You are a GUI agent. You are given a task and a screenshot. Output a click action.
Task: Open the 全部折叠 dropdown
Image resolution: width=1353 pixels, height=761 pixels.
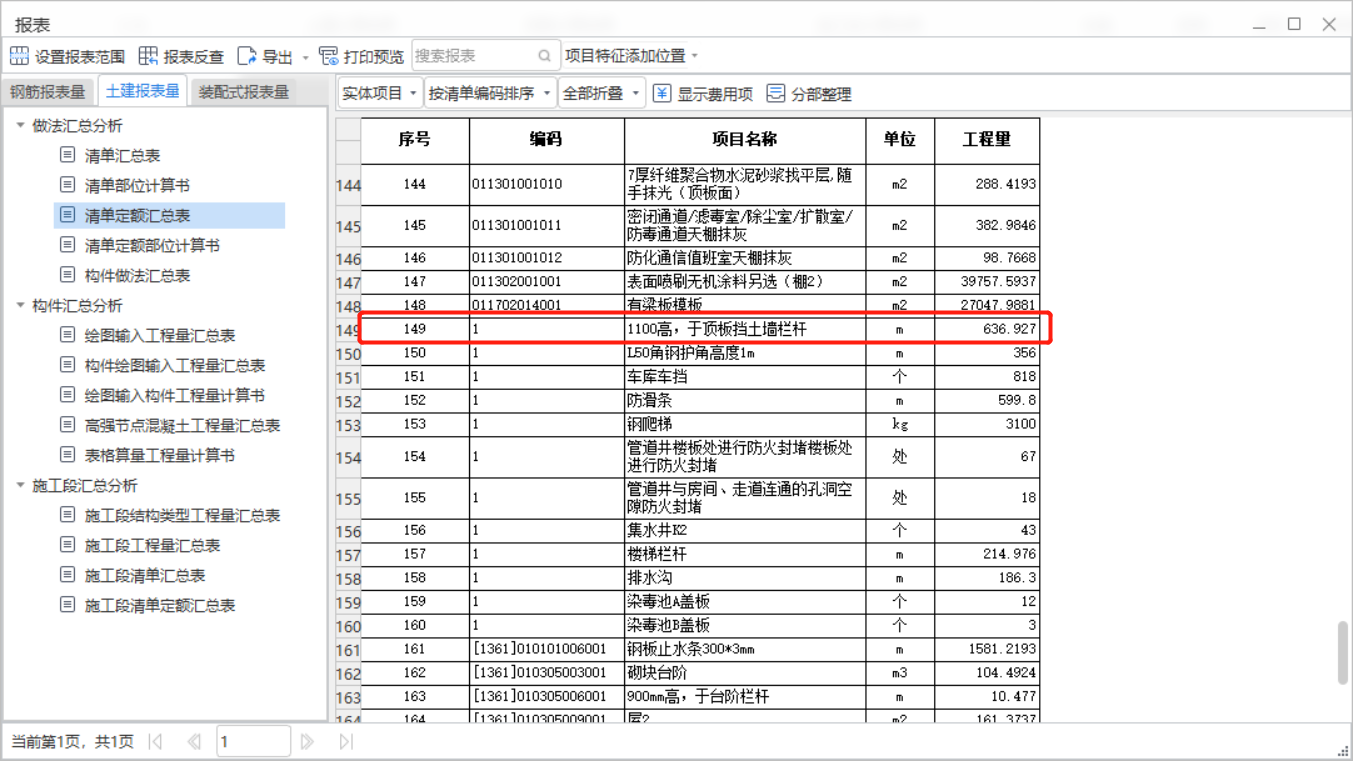click(x=601, y=93)
